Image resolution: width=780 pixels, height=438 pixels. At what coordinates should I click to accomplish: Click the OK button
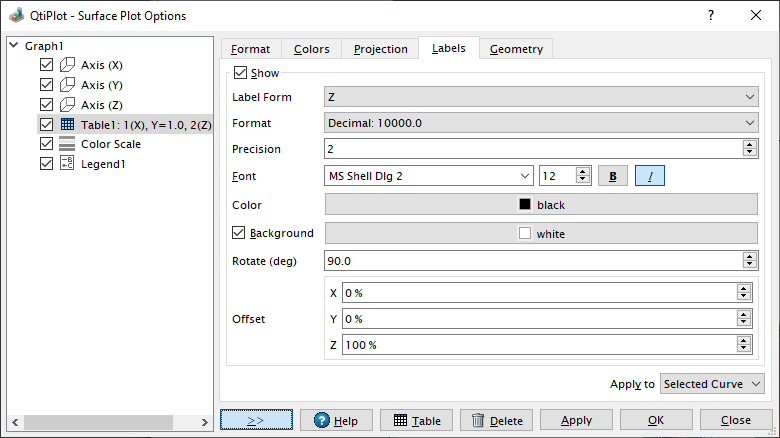pyautogui.click(x=656, y=420)
